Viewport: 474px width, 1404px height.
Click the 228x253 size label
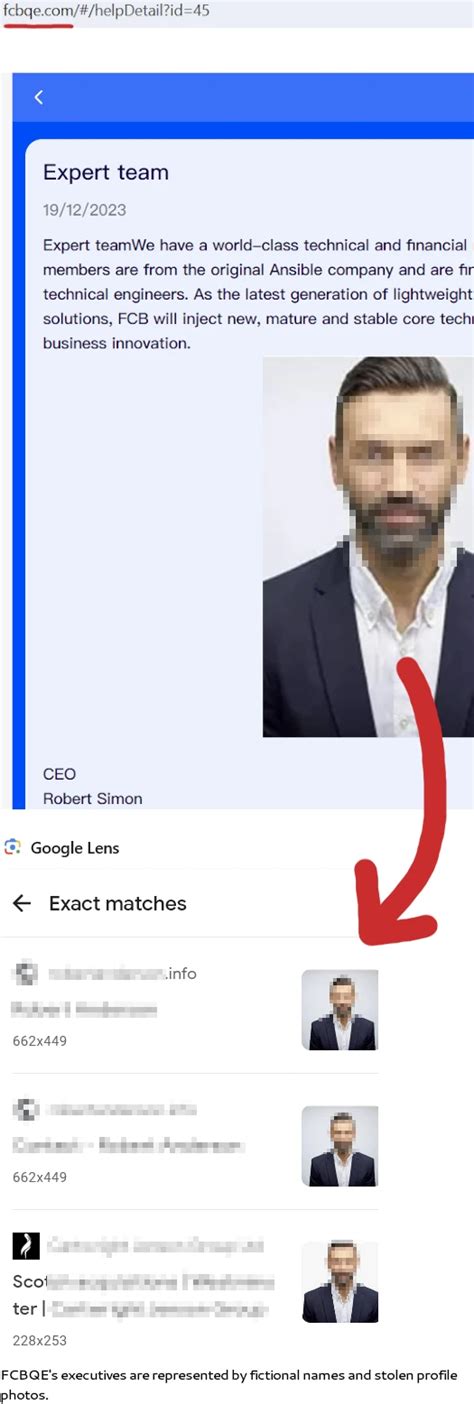40,1340
